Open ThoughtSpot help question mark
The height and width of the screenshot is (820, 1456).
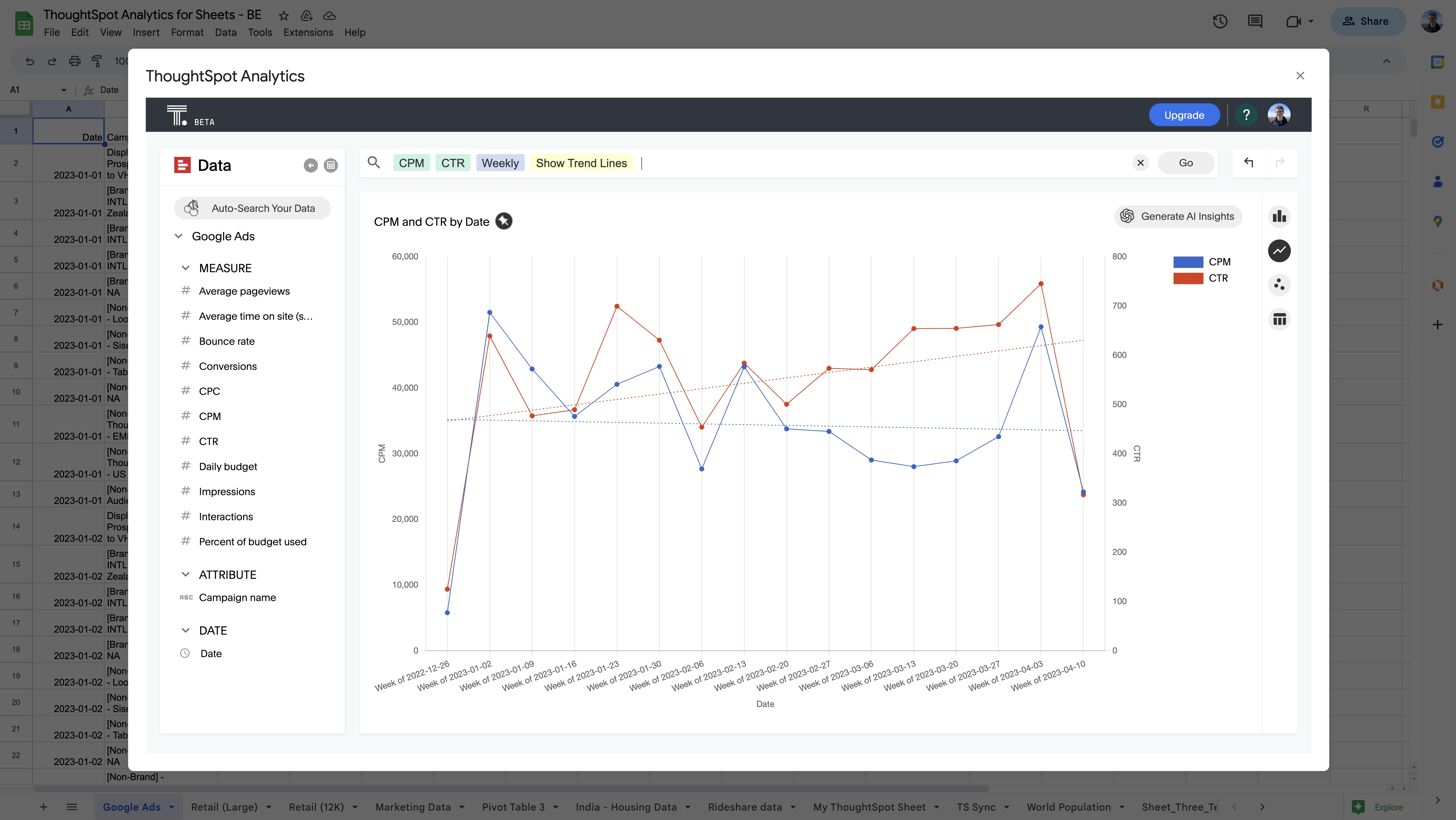click(1246, 115)
